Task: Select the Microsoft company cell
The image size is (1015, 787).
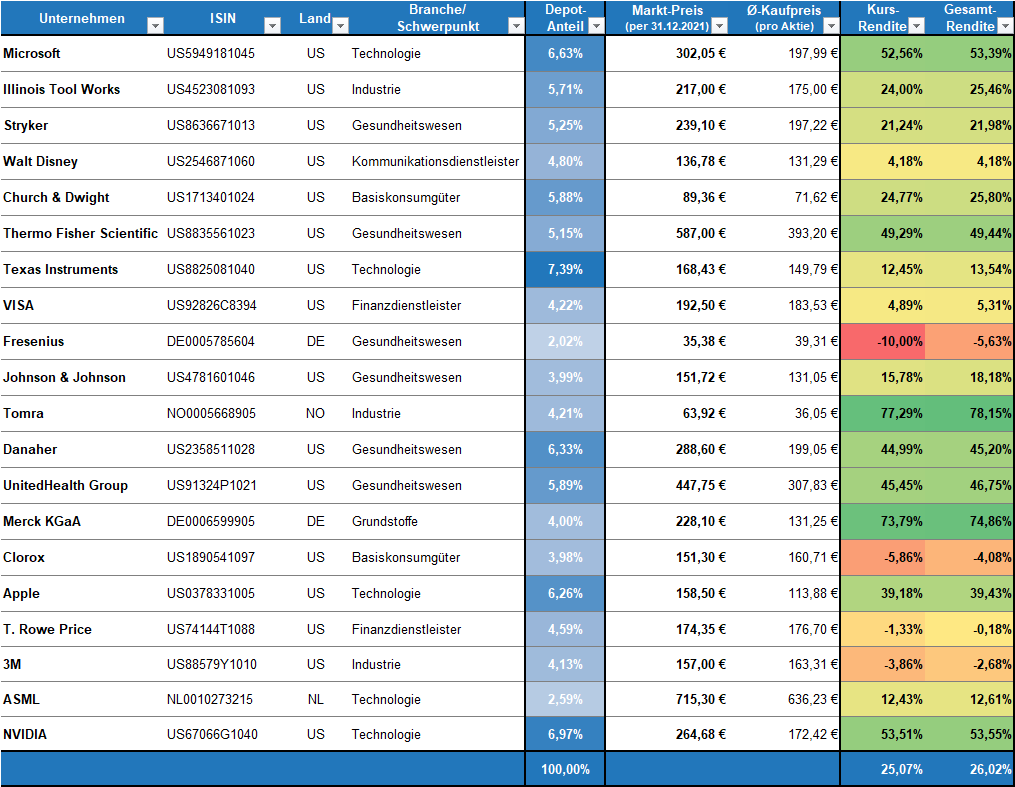Action: click(32, 54)
